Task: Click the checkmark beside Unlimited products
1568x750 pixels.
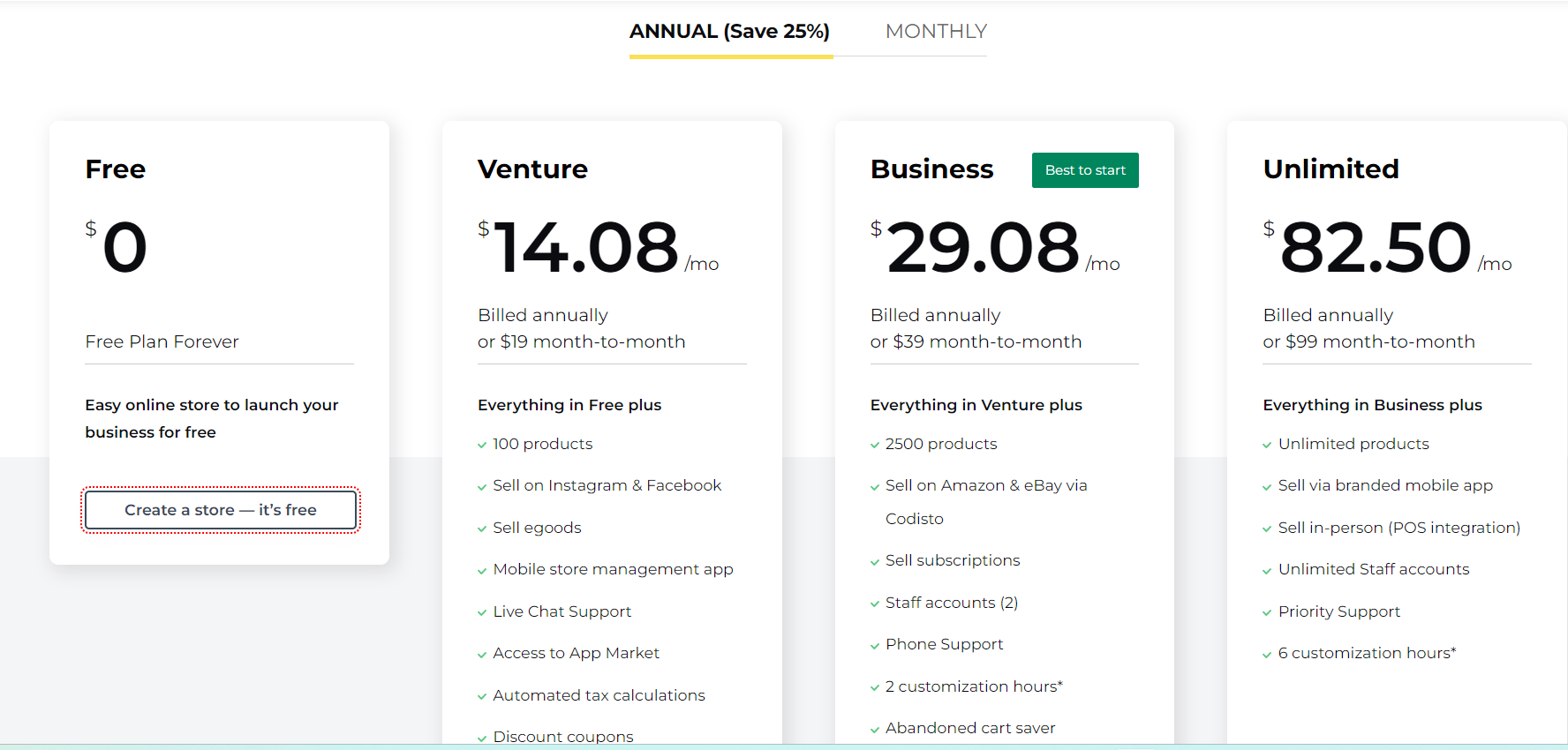Action: click(x=1269, y=444)
